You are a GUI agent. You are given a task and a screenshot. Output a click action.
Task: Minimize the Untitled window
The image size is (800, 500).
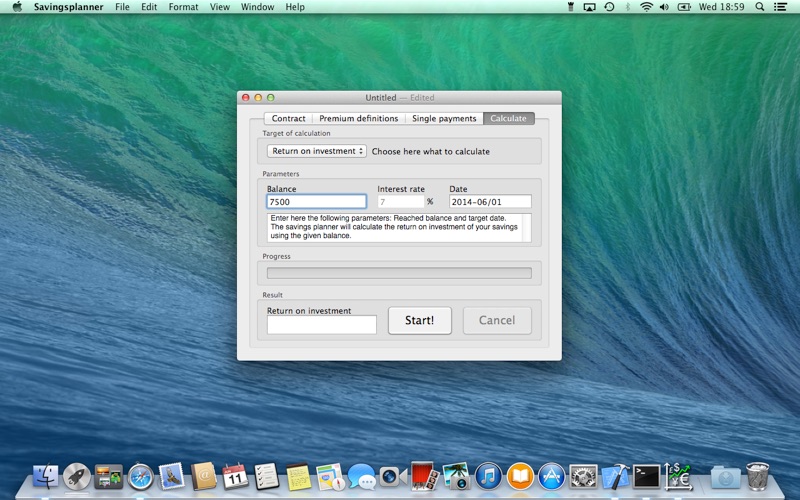(258, 97)
